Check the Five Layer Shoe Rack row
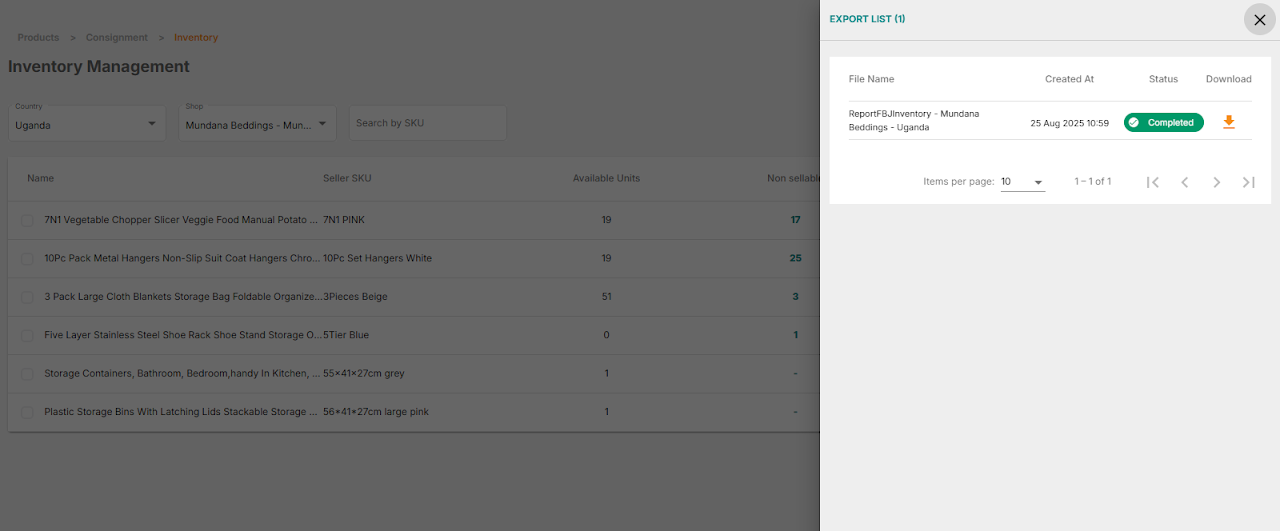1280x531 pixels. click(27, 335)
